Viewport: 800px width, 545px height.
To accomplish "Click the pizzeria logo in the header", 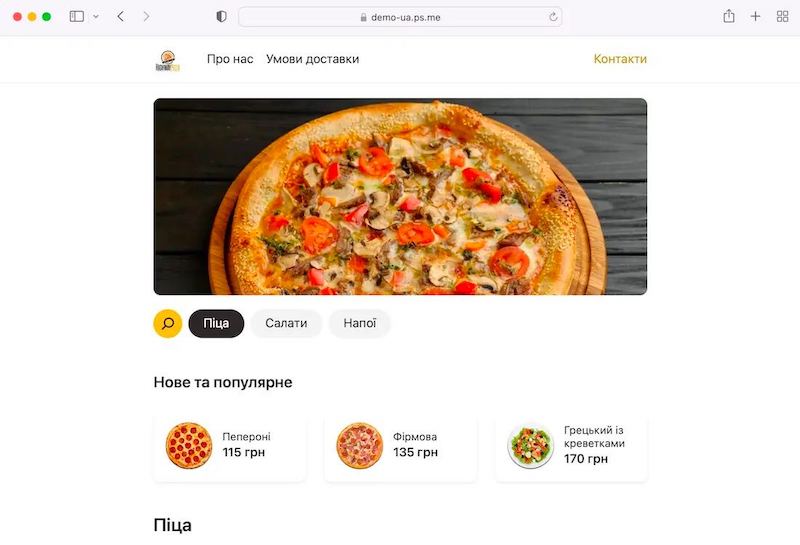I will [168, 61].
